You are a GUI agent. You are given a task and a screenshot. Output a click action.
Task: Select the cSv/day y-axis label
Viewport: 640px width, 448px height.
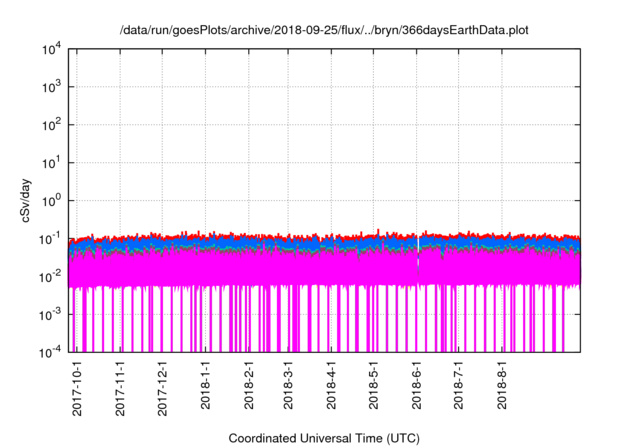point(26,200)
